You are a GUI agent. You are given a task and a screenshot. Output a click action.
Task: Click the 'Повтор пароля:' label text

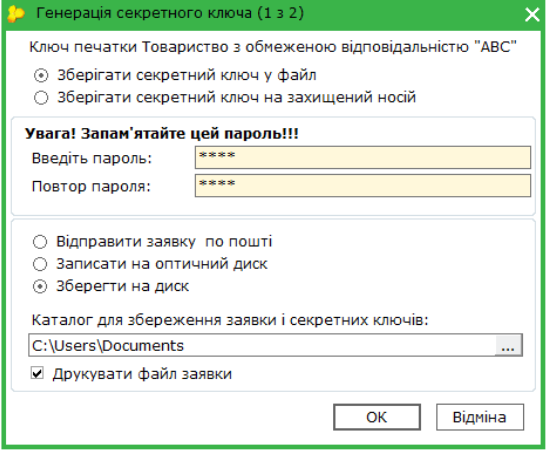91,186
